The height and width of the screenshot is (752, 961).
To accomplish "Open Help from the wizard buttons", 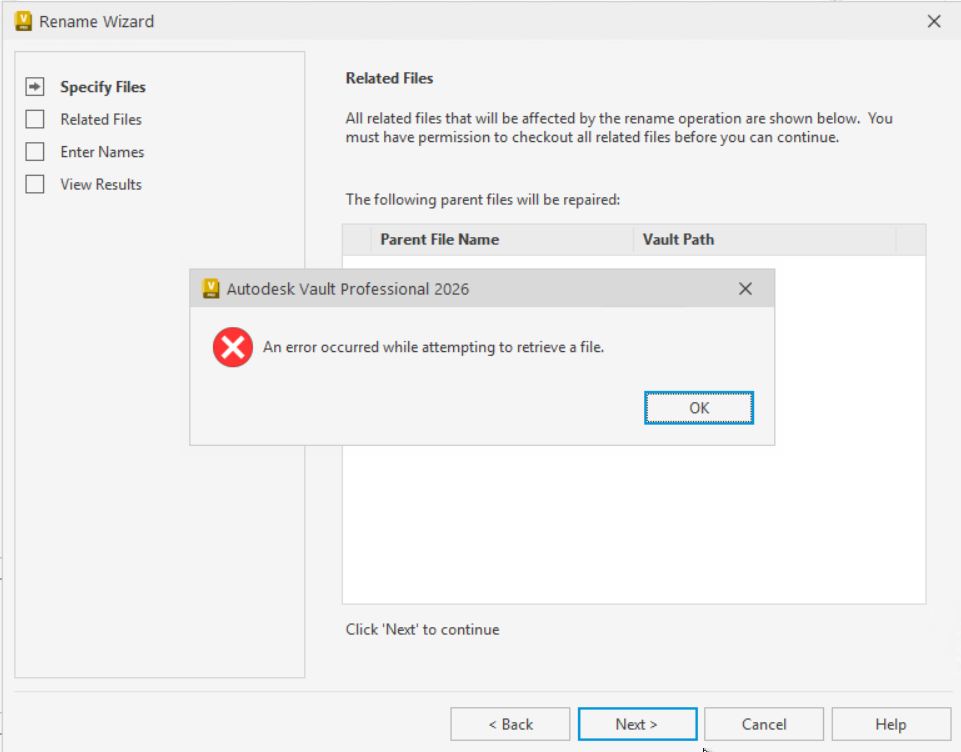I will coord(889,723).
